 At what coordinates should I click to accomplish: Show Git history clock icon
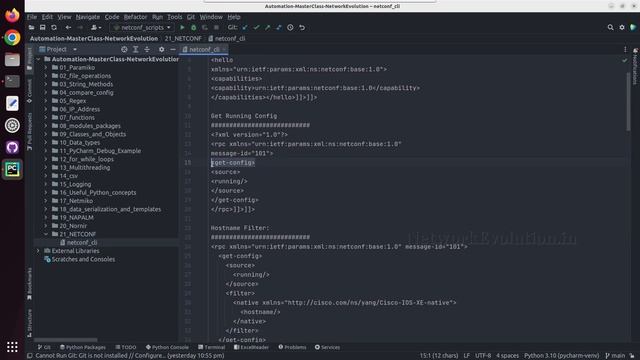[290, 27]
